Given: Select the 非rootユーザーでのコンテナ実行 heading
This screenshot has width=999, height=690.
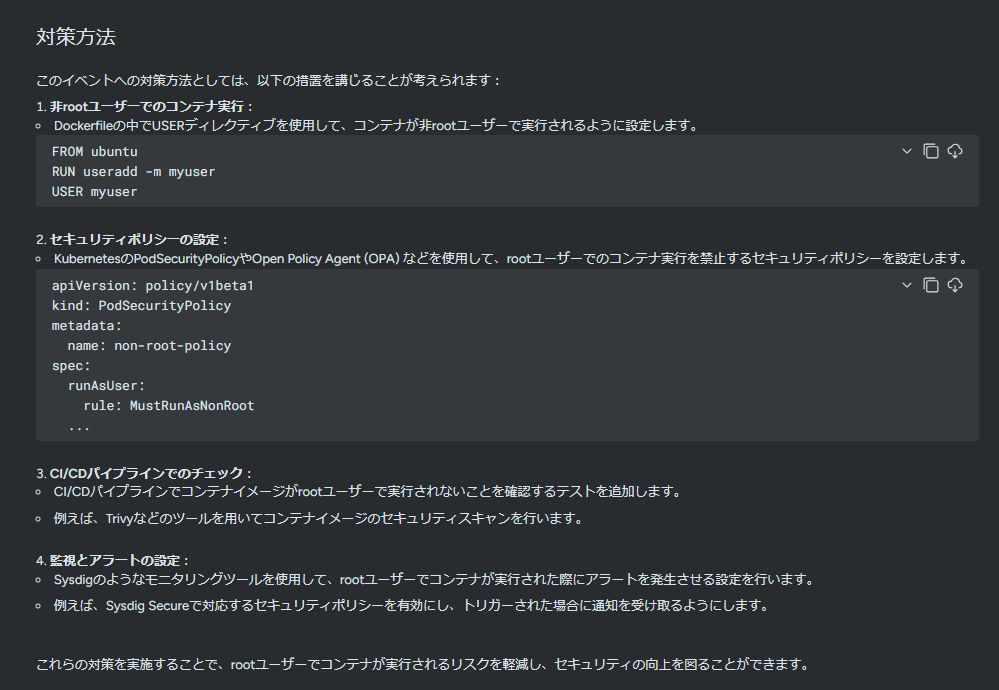Looking at the screenshot, I should click(151, 106).
